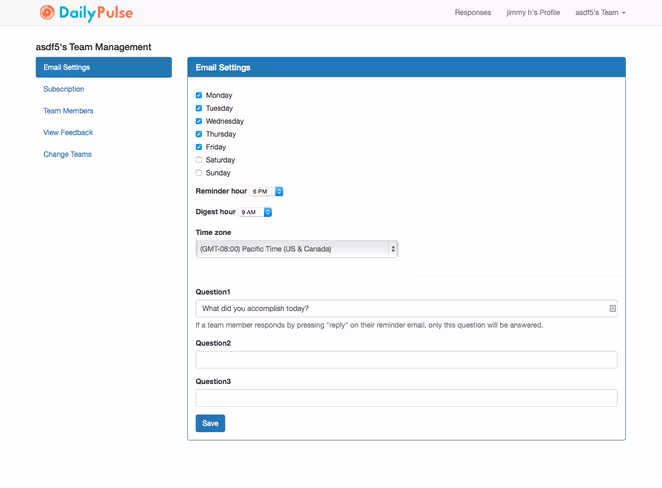Uncheck the Monday checkbox
The image size is (662, 488).
pyautogui.click(x=199, y=95)
